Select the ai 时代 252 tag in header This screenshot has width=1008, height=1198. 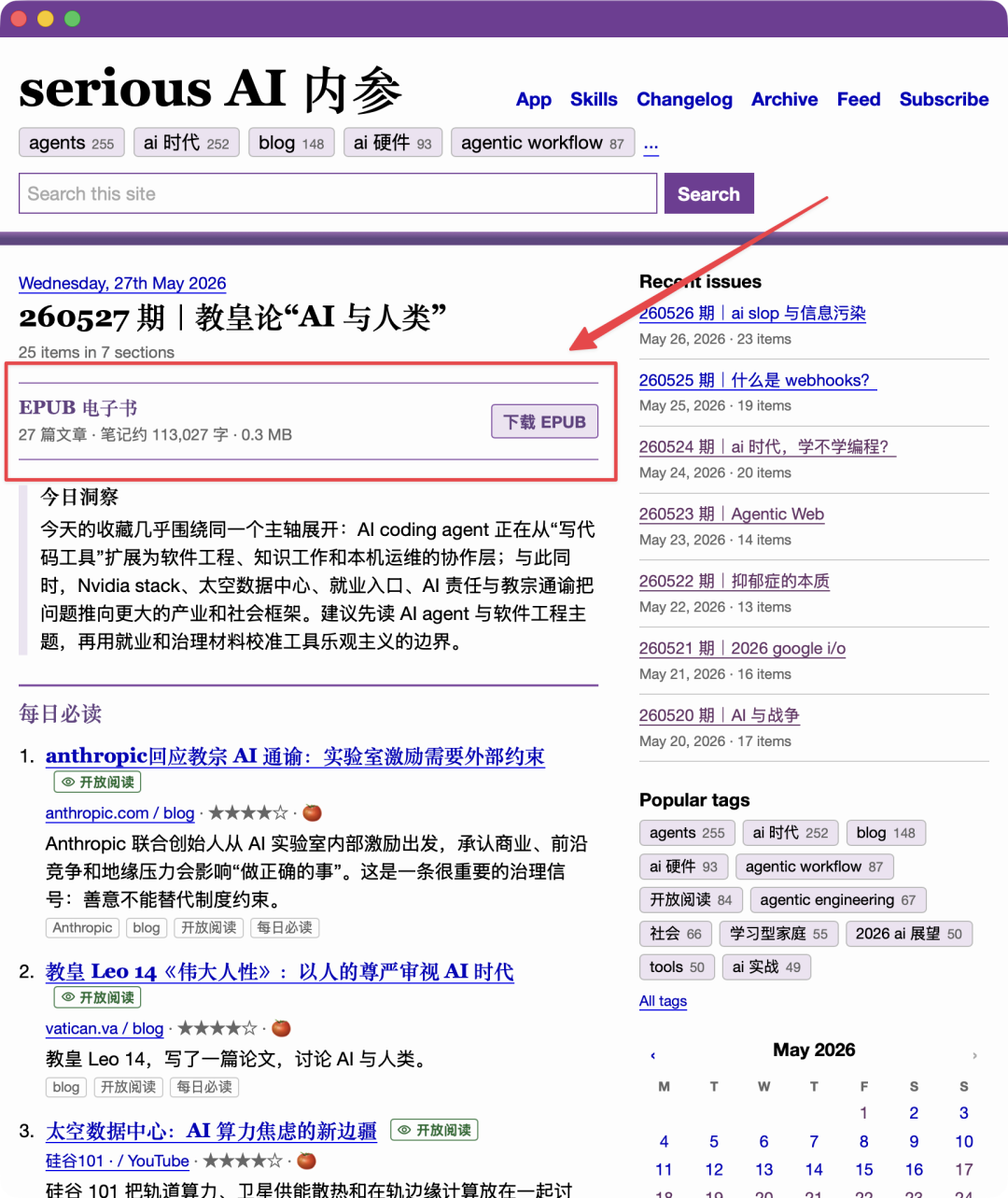pos(187,143)
